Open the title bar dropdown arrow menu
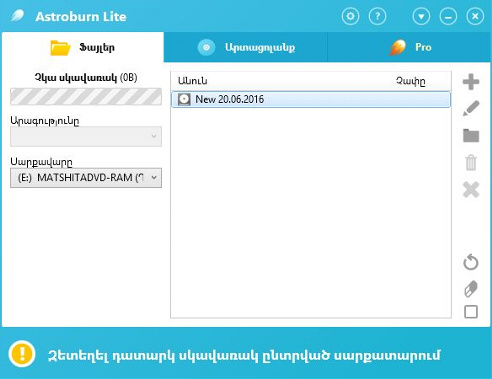492x379 pixels. pyautogui.click(x=421, y=16)
